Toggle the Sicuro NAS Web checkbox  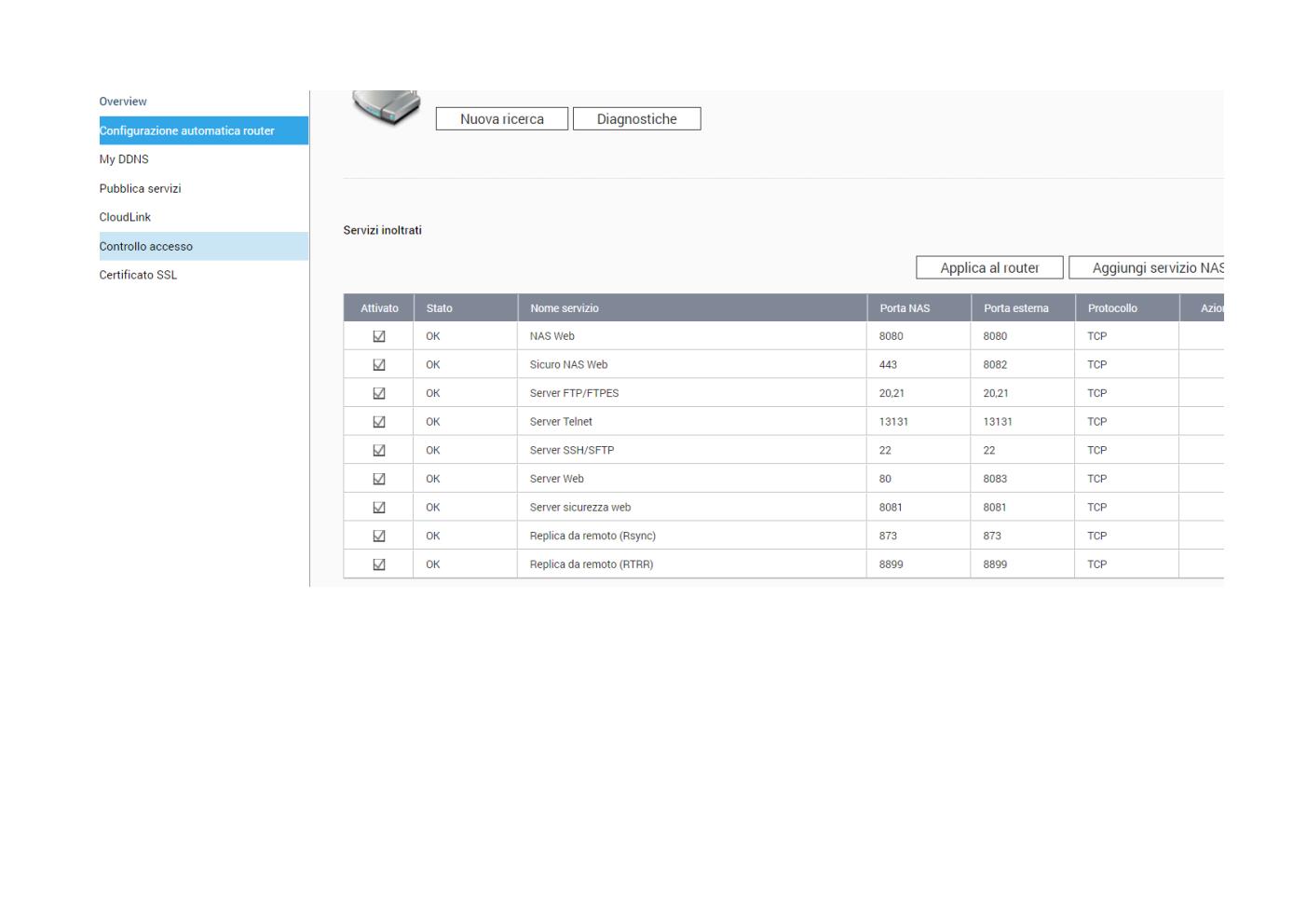(379, 365)
